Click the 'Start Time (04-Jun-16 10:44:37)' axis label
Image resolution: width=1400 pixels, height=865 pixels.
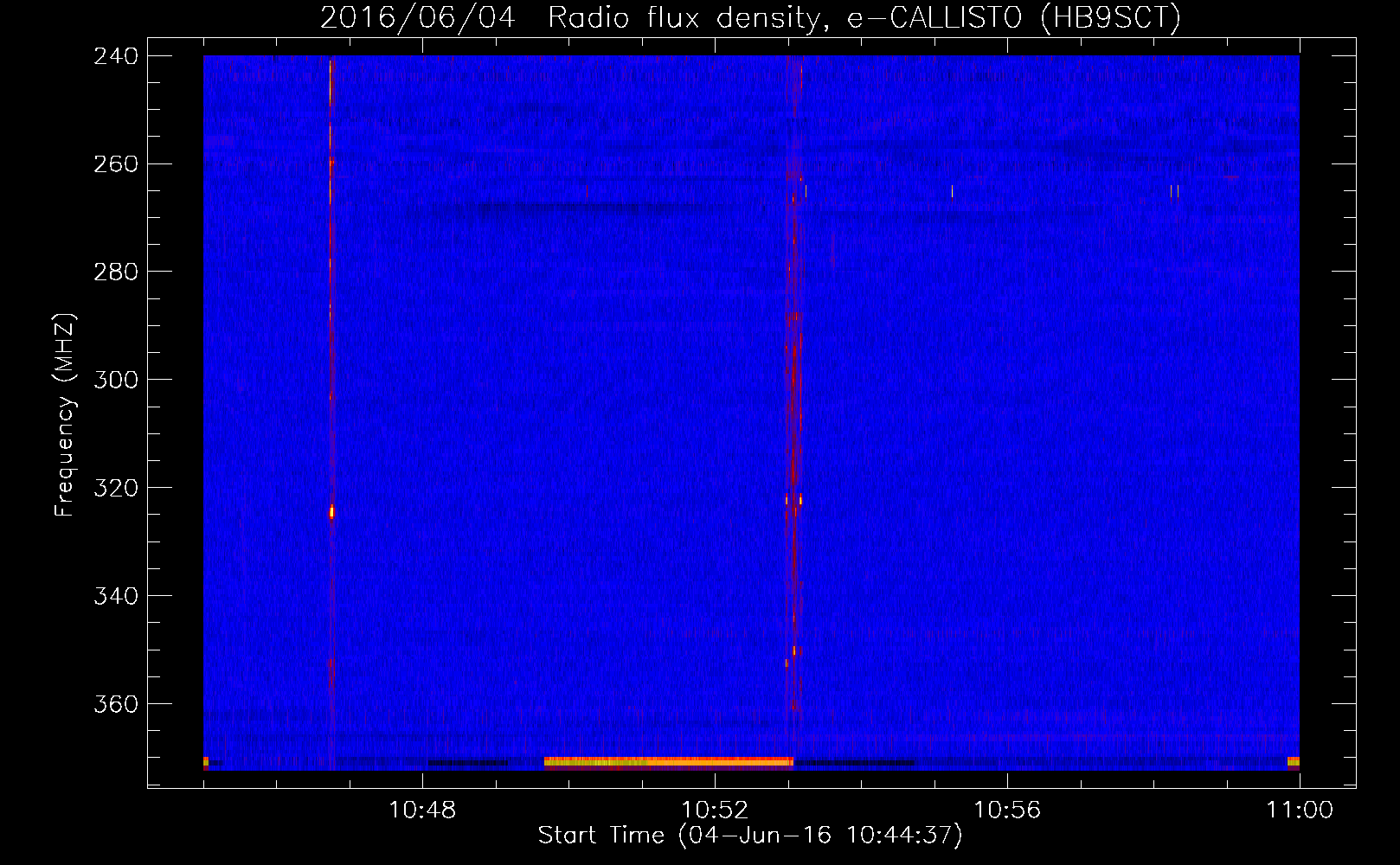(750, 836)
